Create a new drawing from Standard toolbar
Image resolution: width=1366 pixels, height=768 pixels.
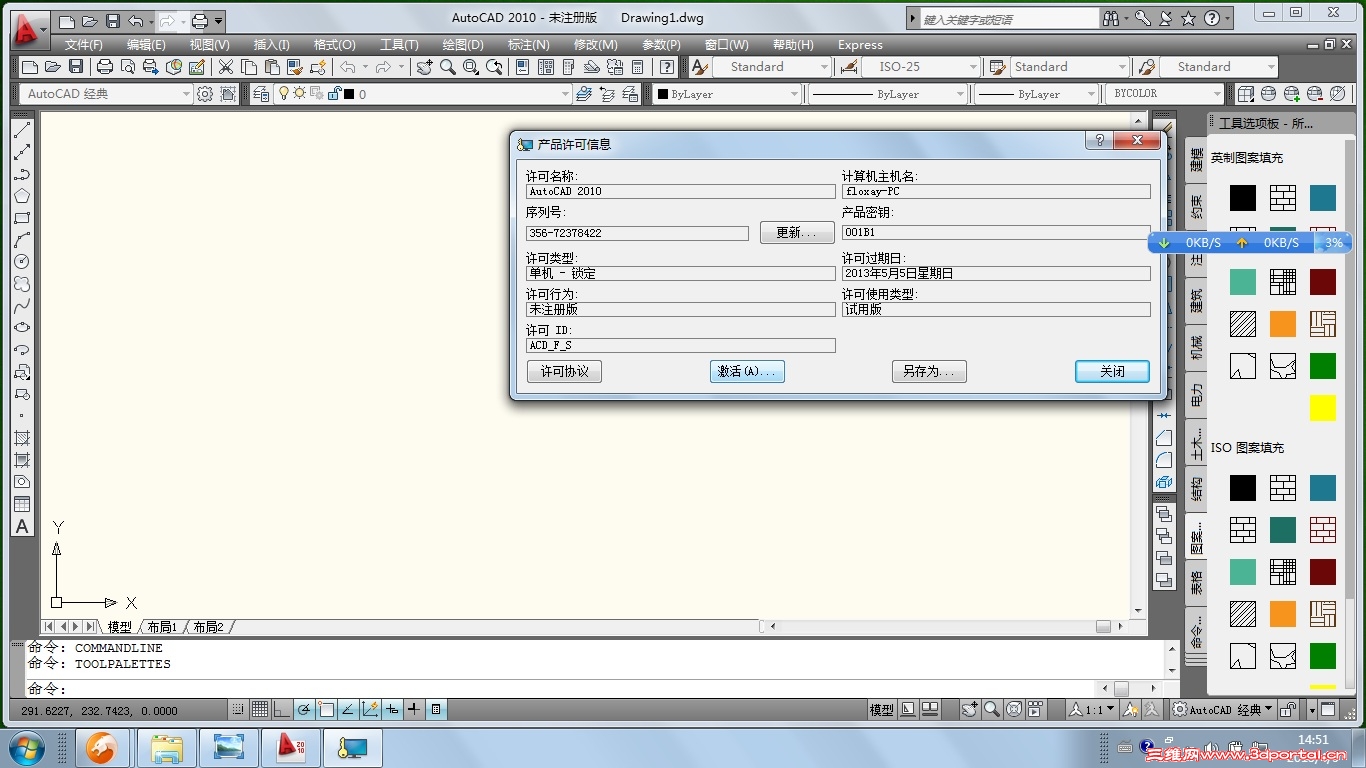(30, 67)
